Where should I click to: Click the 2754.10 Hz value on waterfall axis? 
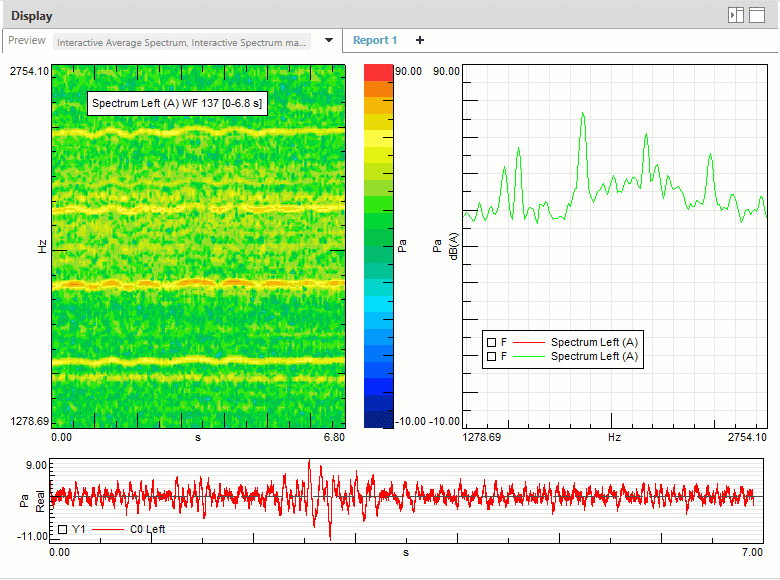pos(30,71)
